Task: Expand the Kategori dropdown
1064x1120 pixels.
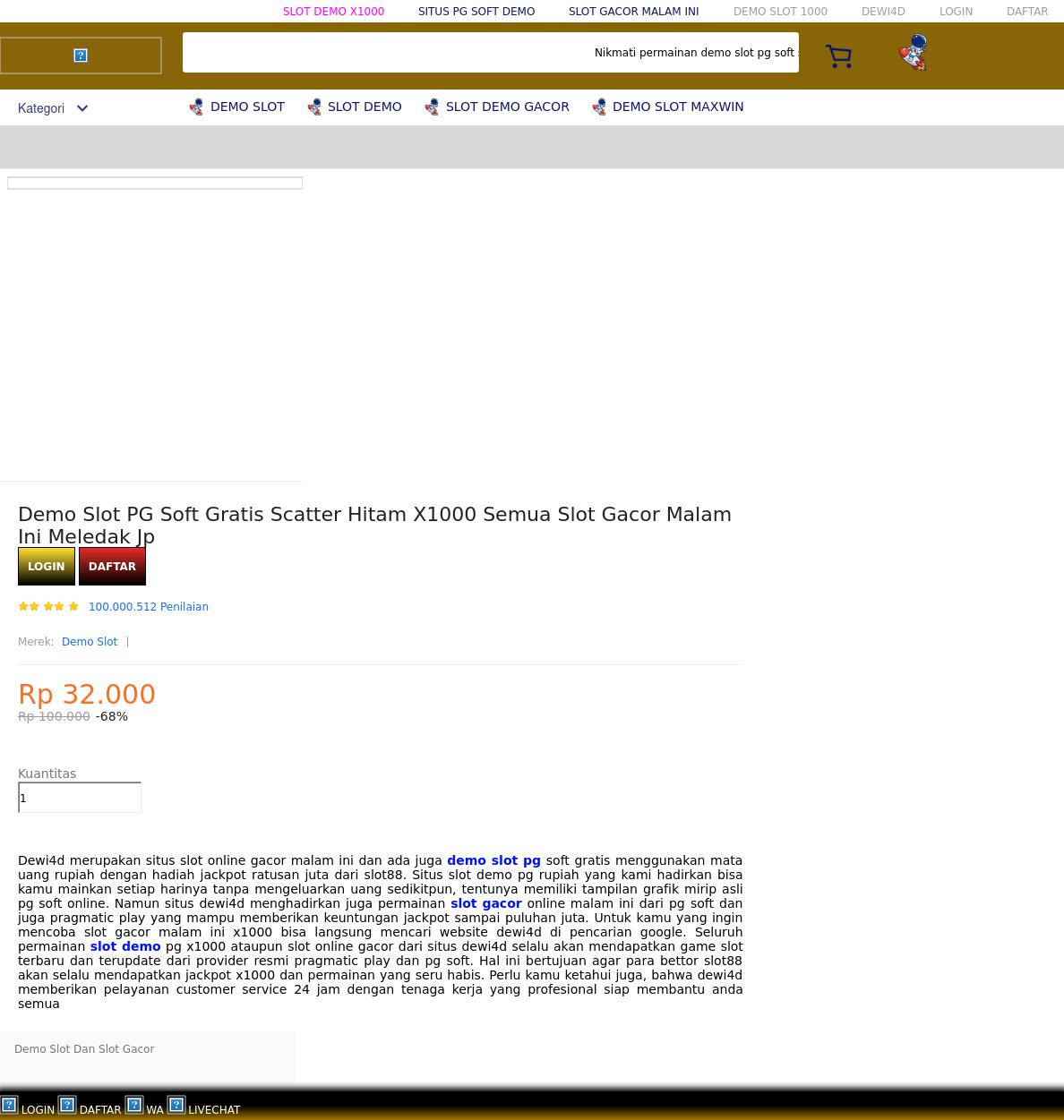Action: pos(53,108)
